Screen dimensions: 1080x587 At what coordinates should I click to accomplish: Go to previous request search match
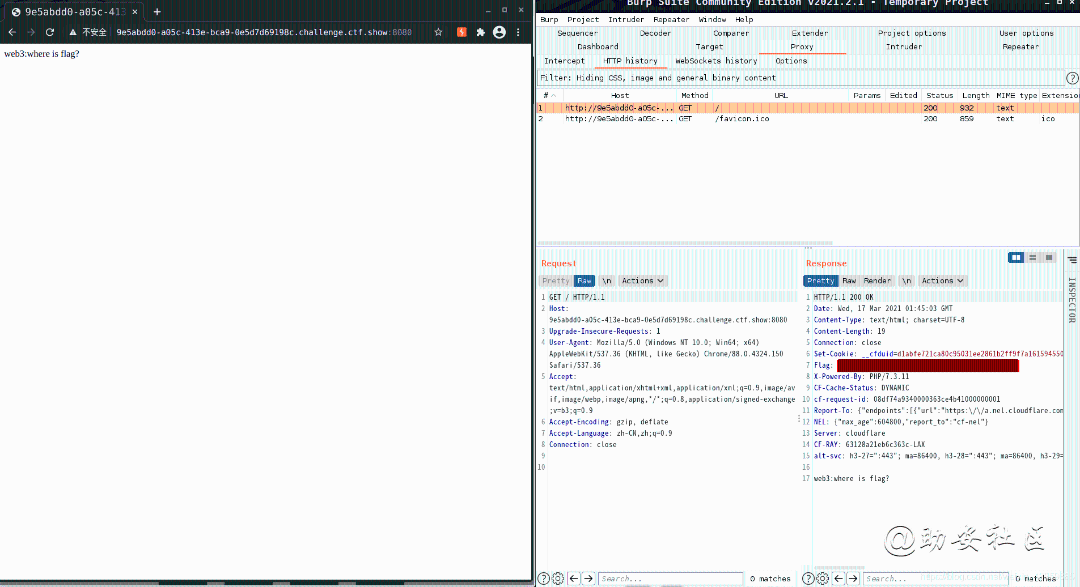[574, 579]
